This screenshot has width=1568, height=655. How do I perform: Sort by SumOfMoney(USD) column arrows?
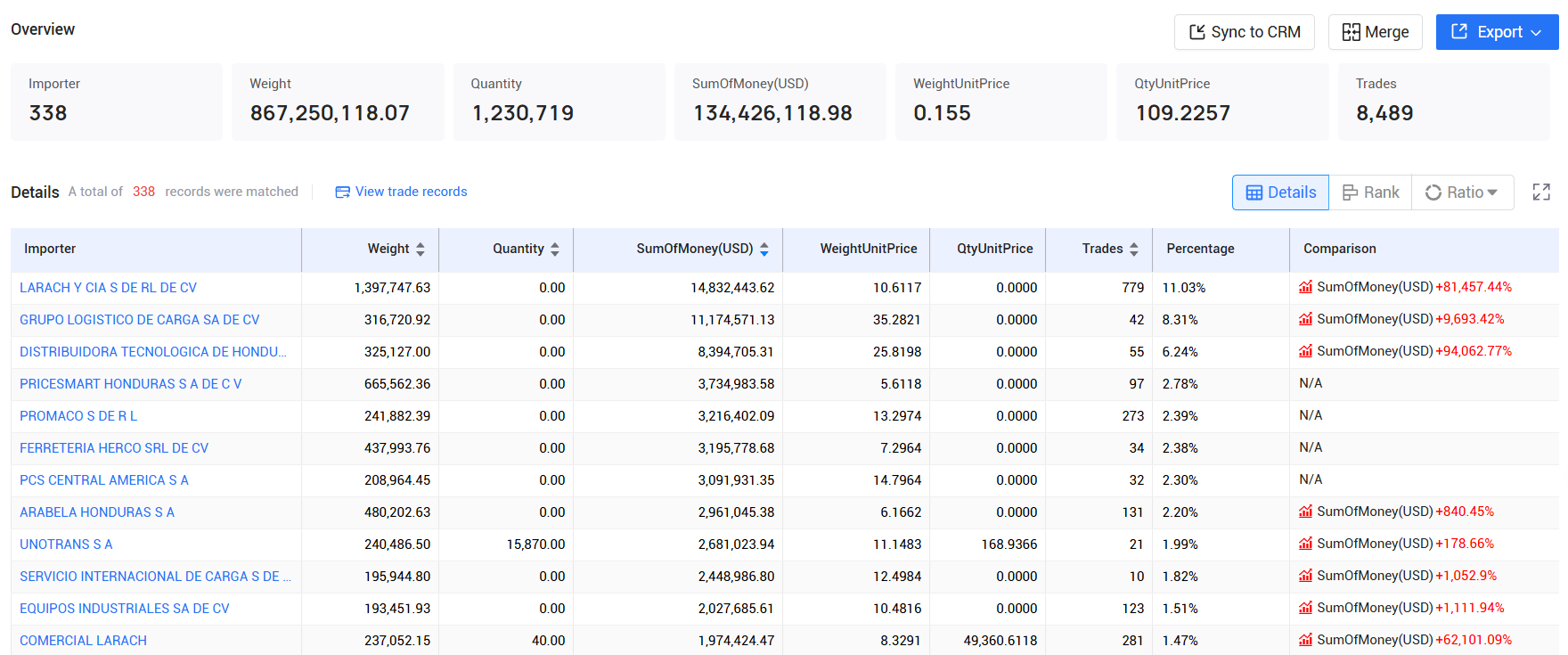tap(764, 250)
